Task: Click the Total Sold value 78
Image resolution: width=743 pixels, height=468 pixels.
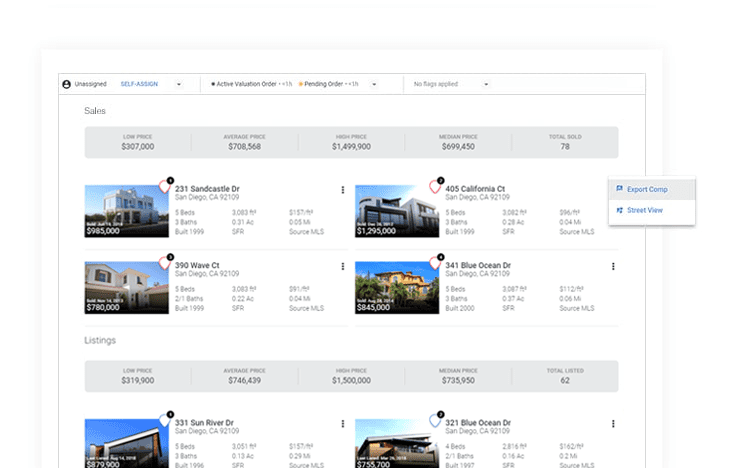Action: tap(565, 147)
